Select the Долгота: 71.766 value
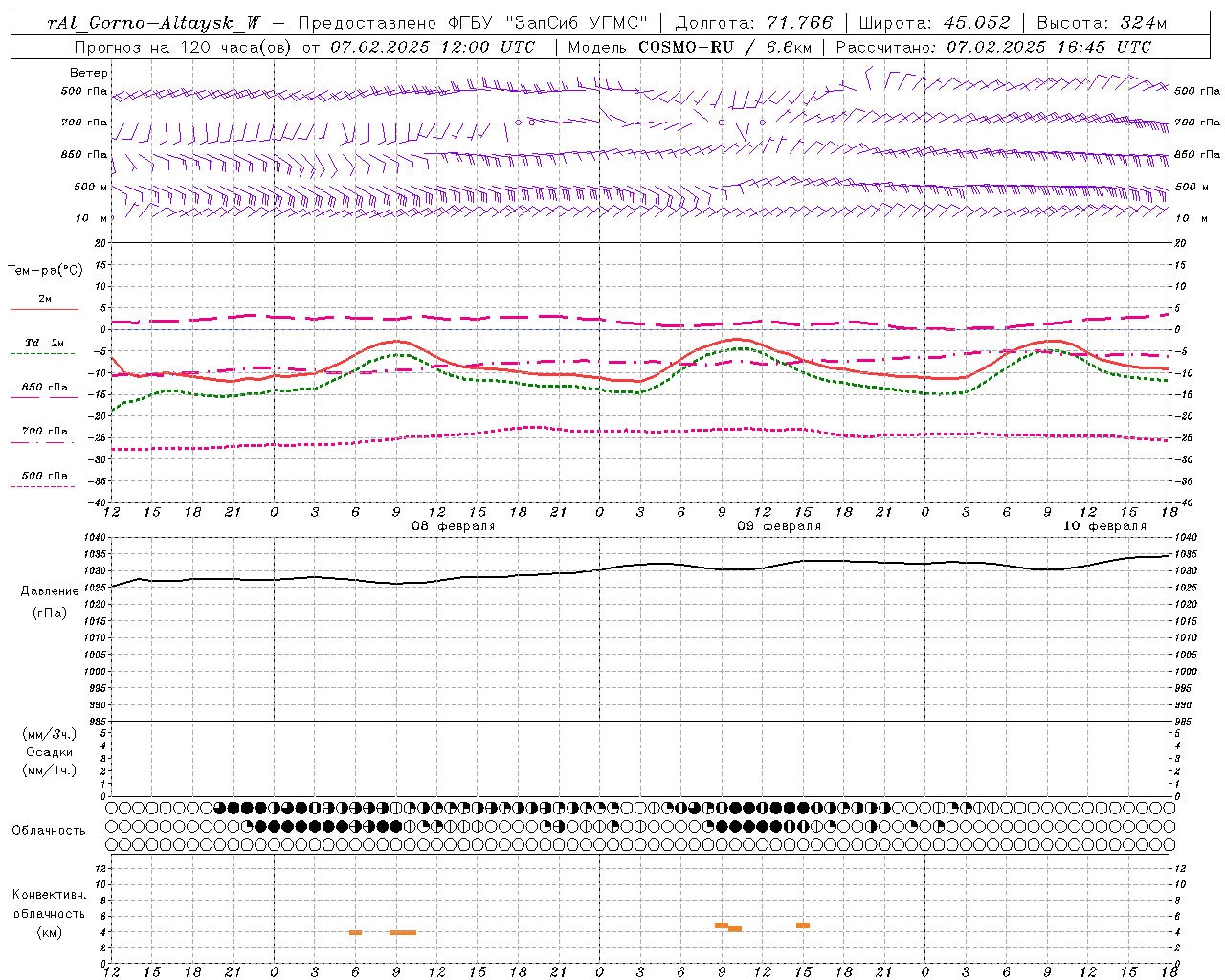This screenshot has width=1225, height=980. (754, 23)
